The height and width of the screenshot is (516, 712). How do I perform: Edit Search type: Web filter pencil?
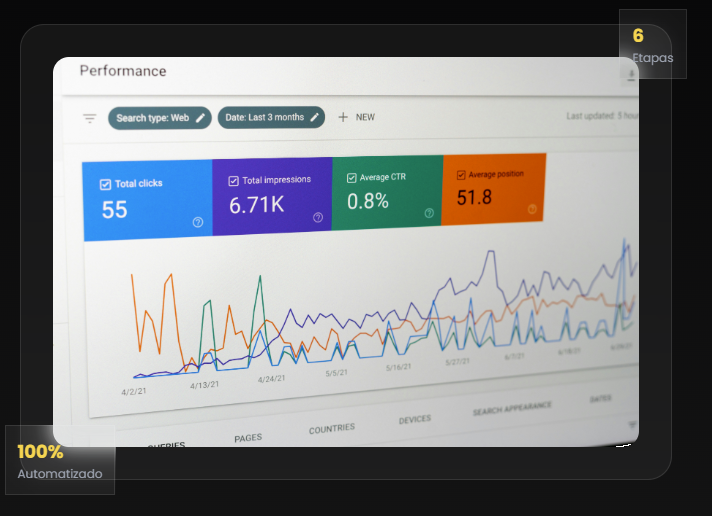(x=200, y=118)
